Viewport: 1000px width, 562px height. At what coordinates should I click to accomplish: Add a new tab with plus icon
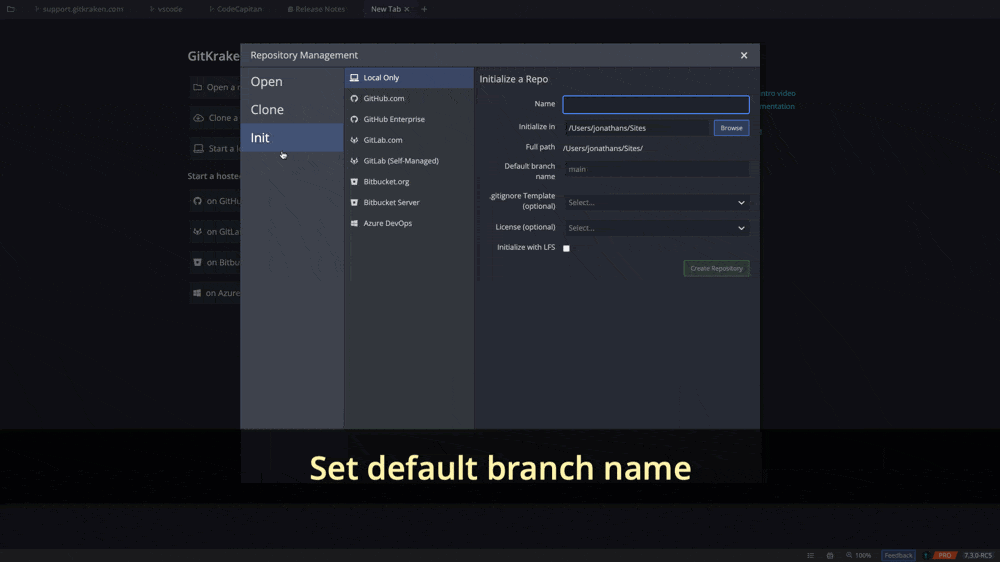424,9
